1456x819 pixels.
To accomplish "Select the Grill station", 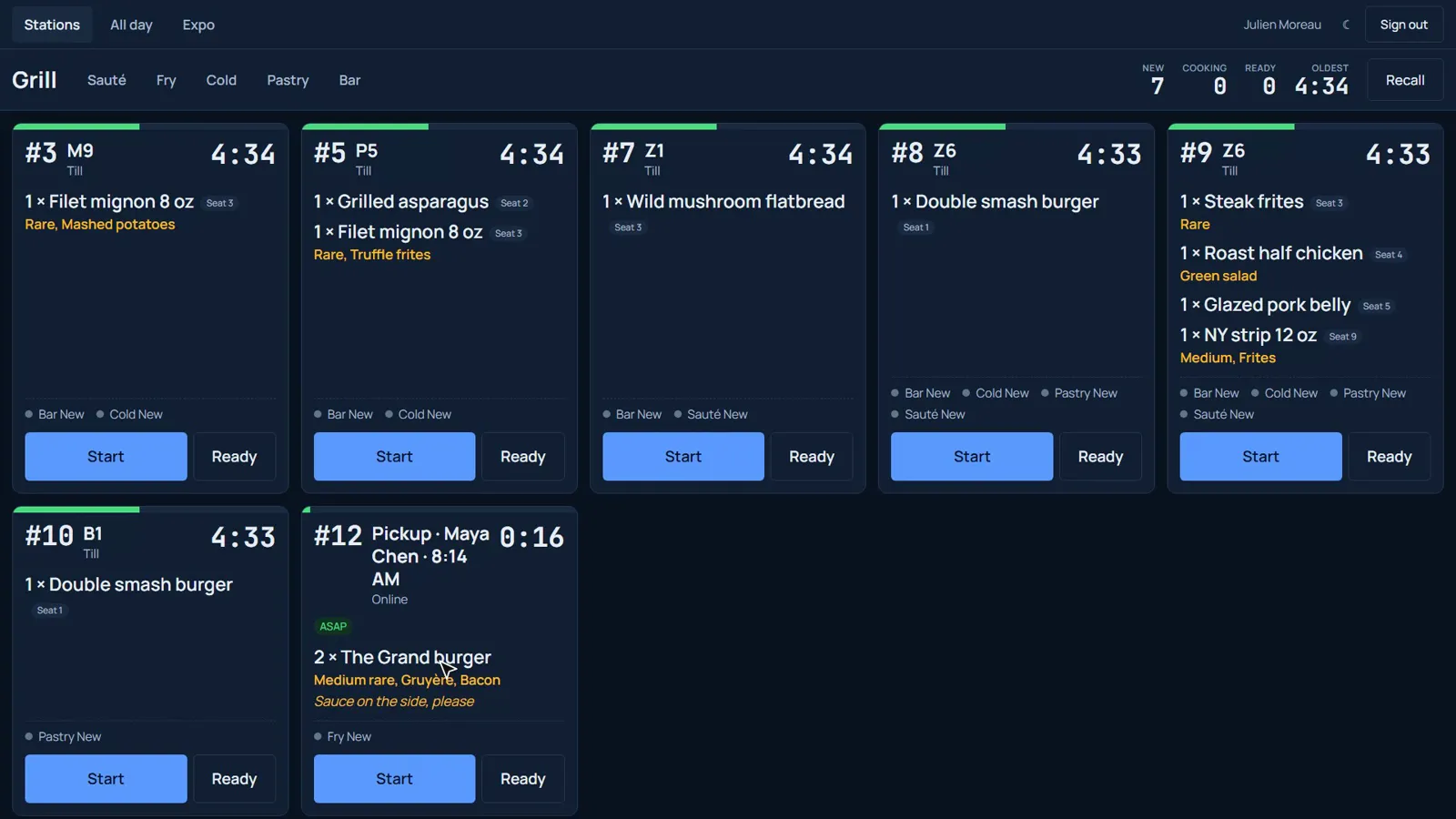I will (x=35, y=80).
